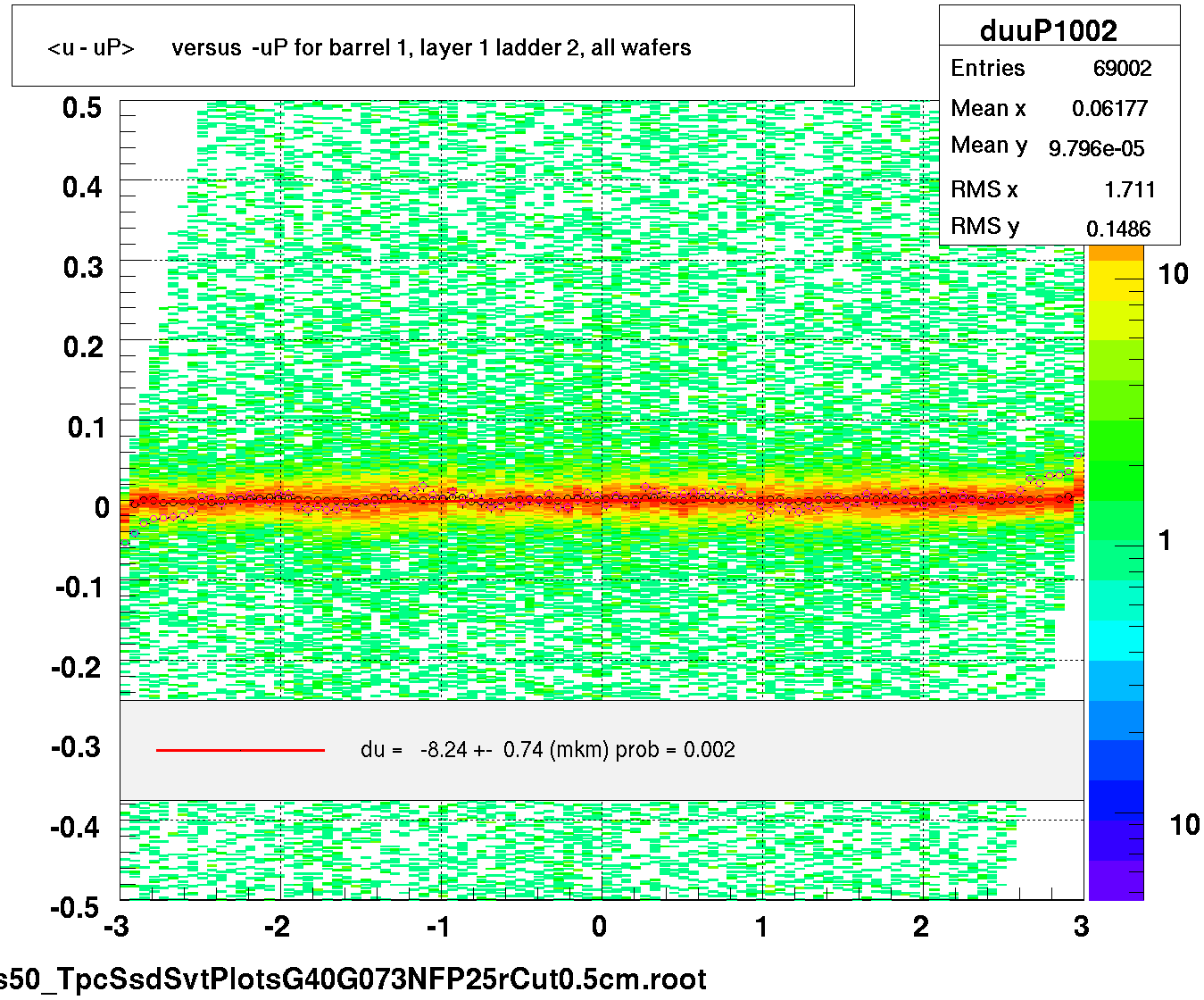Image resolution: width=1204 pixels, height=1000 pixels.
Task: Click the x-axis label 2
Action: (x=921, y=927)
